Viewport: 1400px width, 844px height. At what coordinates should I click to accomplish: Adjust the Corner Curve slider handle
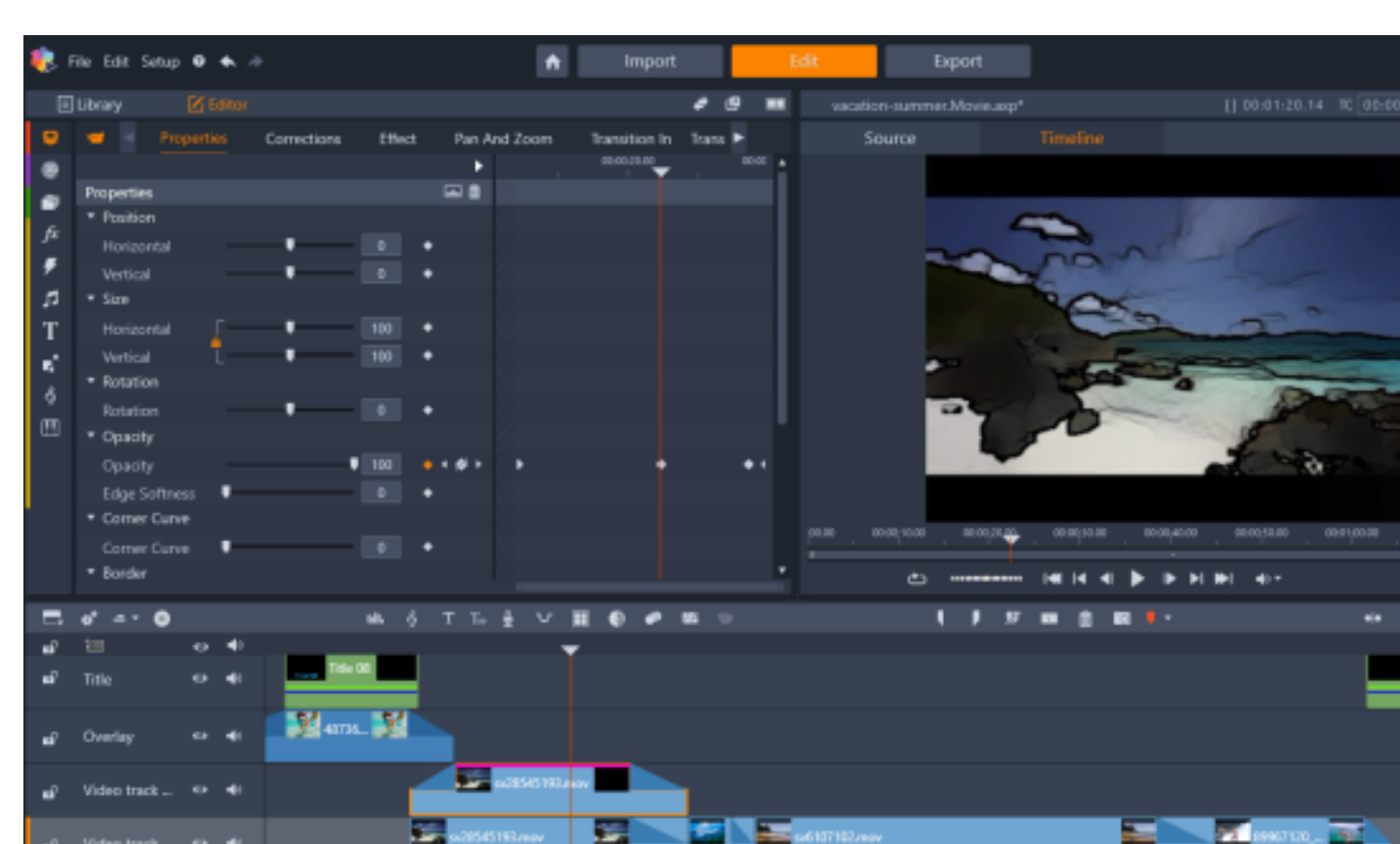(x=226, y=545)
